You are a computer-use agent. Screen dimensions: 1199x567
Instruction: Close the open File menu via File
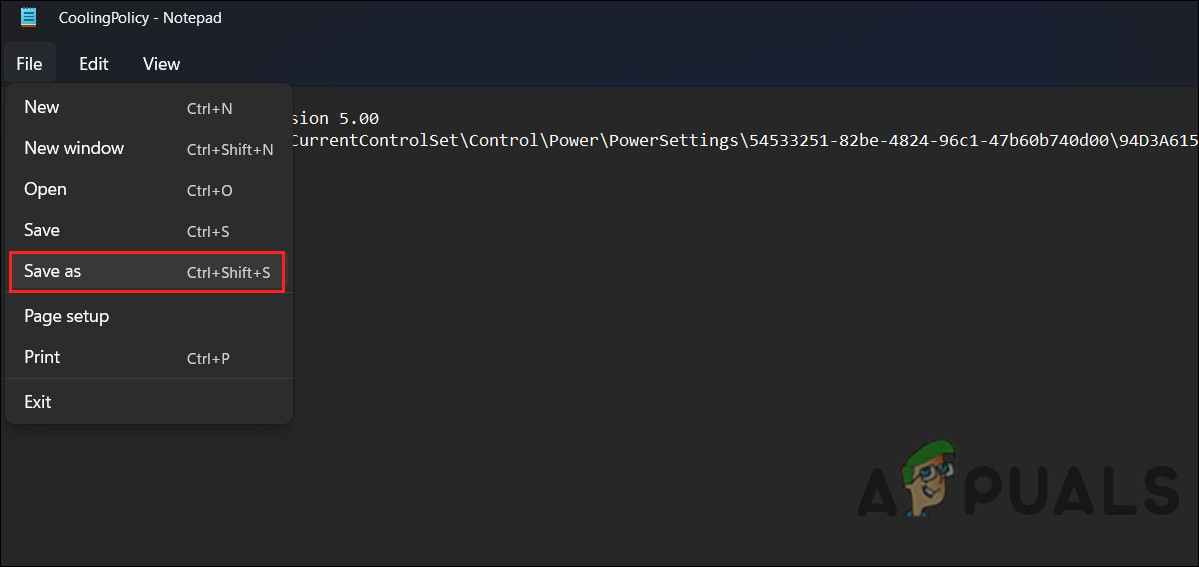point(29,64)
